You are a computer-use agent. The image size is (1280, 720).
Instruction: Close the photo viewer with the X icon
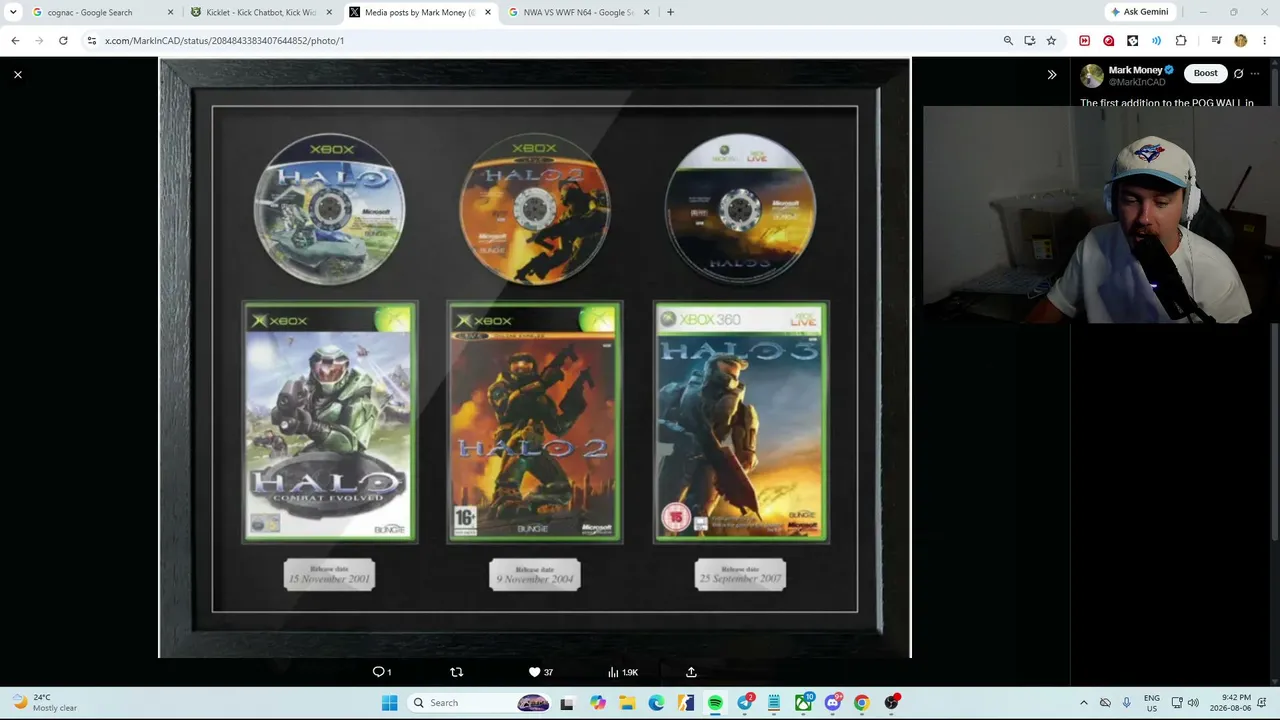(x=18, y=75)
